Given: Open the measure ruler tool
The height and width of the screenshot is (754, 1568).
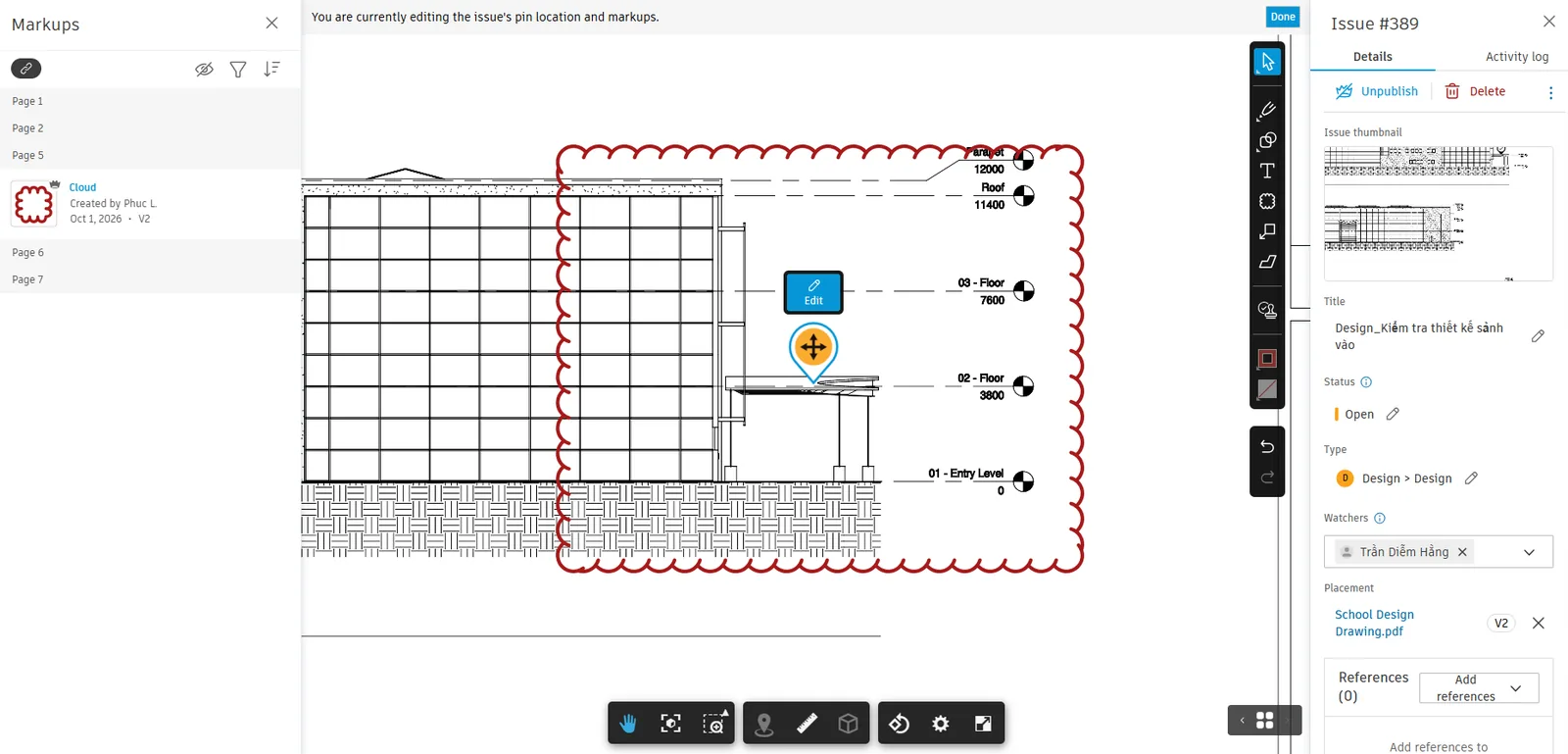Looking at the screenshot, I should click(x=807, y=724).
